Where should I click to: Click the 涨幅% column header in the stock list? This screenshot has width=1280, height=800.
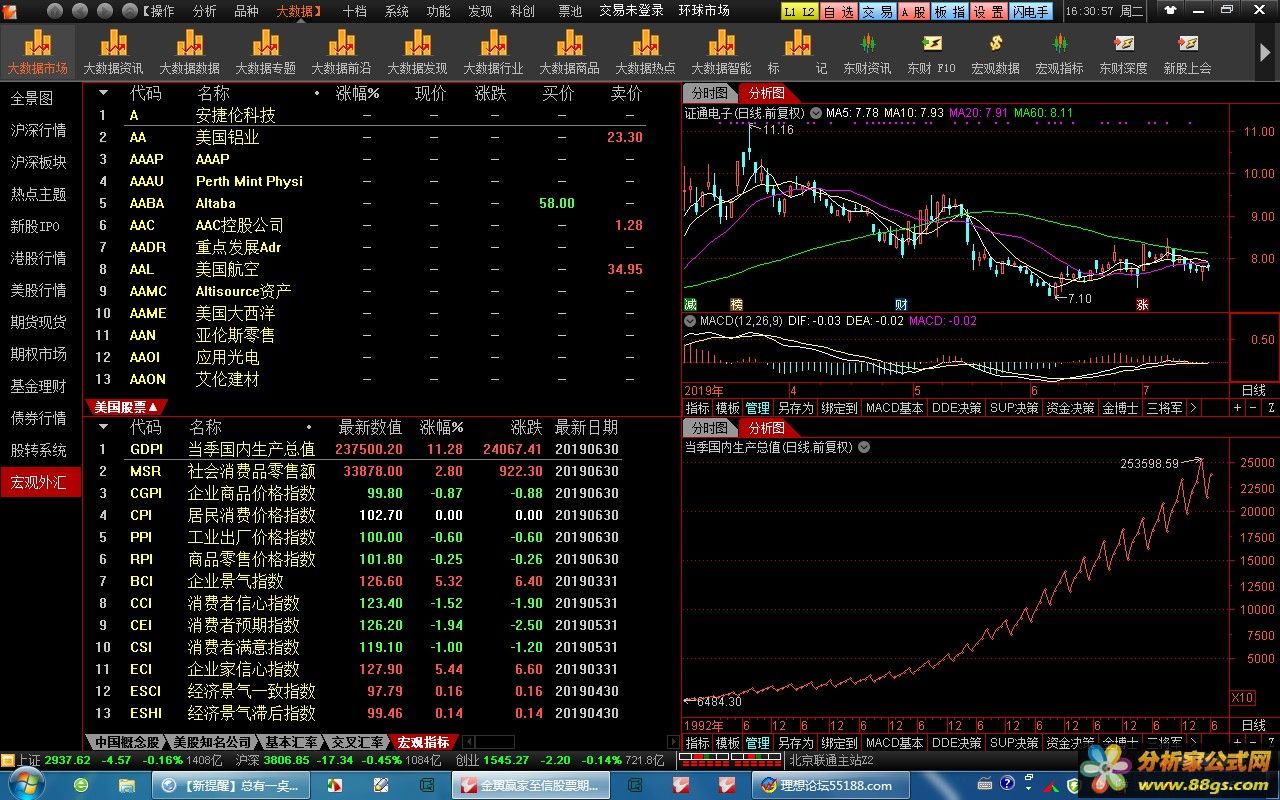click(x=358, y=93)
